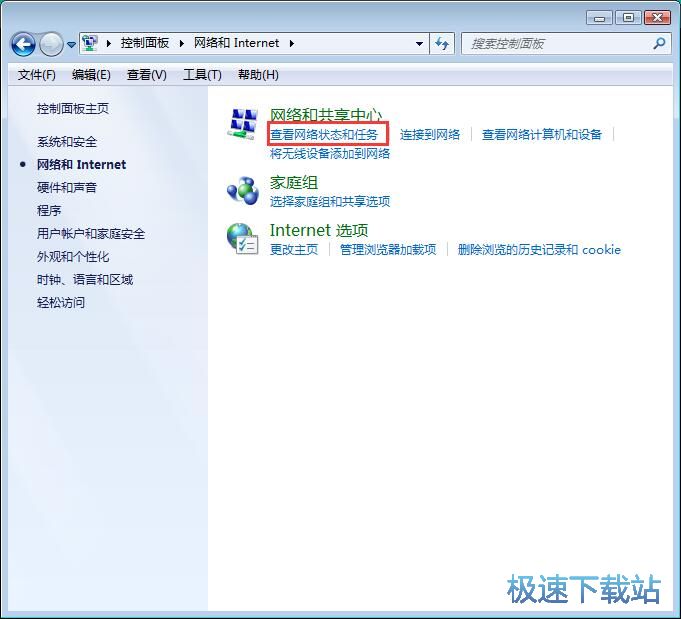Maximize the Control Panel window
This screenshot has width=681, height=619.
point(628,18)
